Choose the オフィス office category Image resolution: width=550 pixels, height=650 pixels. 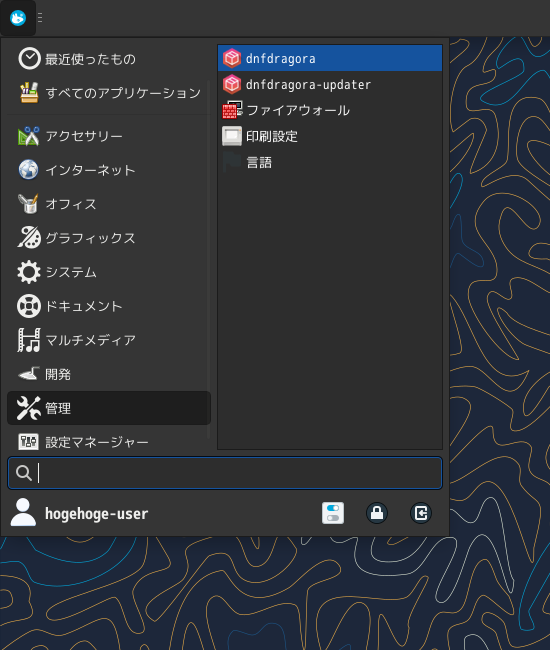click(x=109, y=204)
